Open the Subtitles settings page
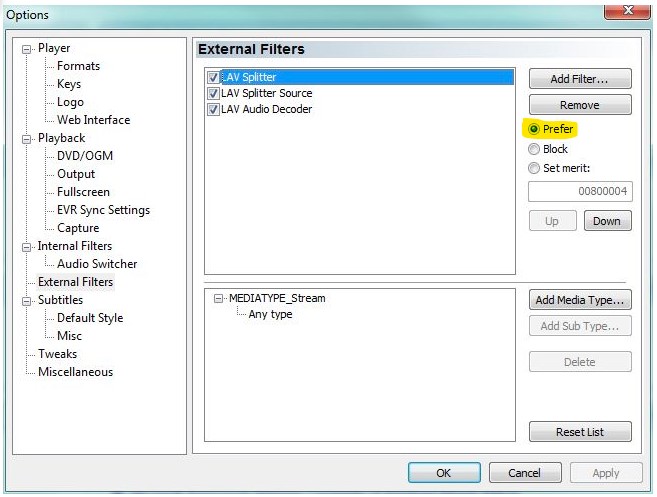Screen dimensions: 657x497 (60, 300)
